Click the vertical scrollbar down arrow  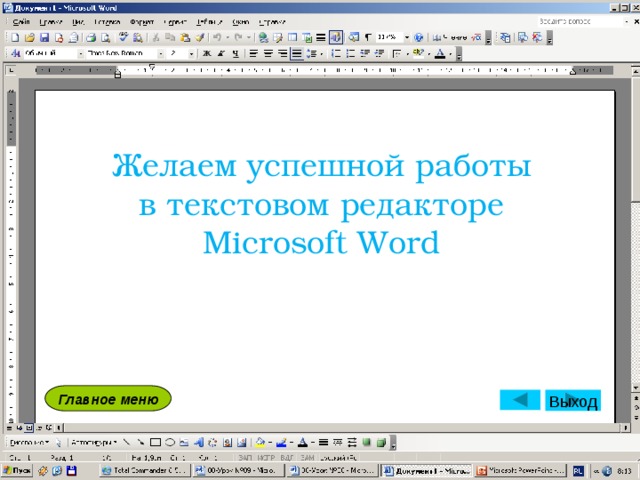(636, 388)
